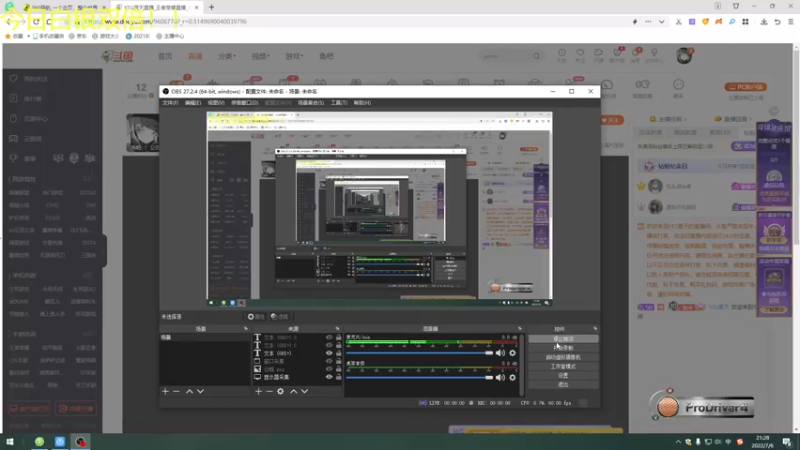Image resolution: width=800 pixels, height=450 pixels.
Task: Add a new source with plus icon in Sources panel
Action: 259,391
